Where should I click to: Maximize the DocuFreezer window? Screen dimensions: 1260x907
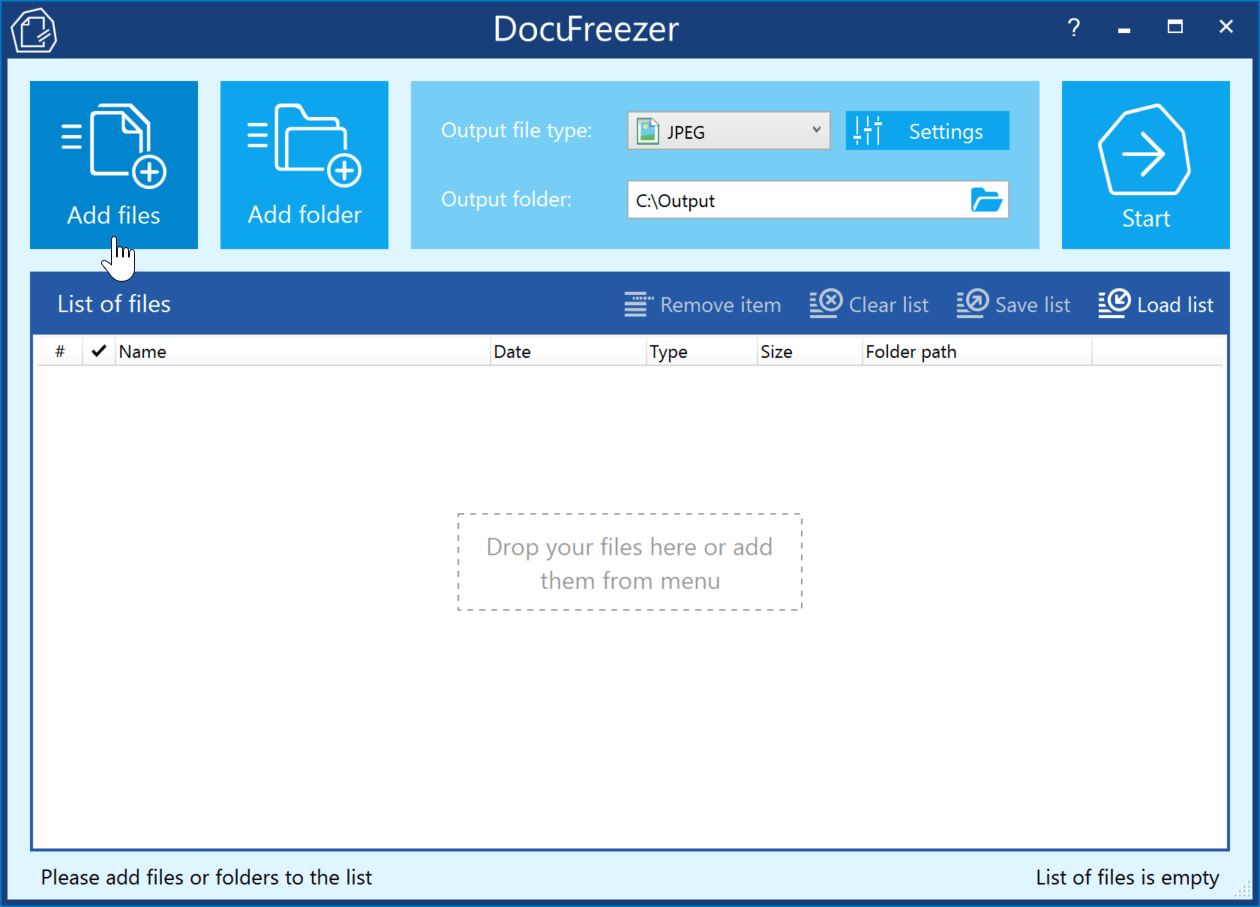click(1176, 28)
